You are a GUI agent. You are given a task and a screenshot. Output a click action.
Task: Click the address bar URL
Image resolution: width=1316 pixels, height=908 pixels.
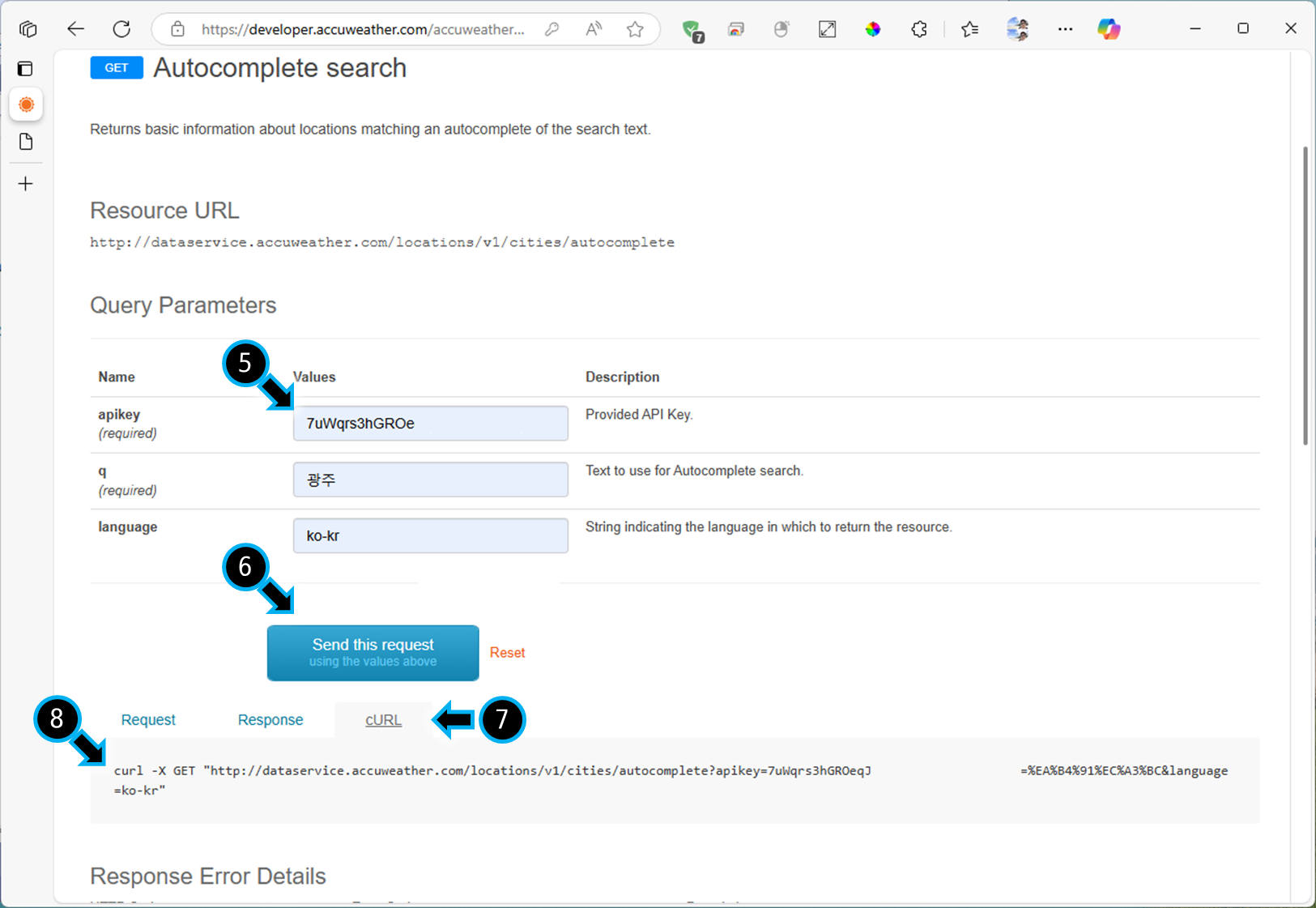(x=363, y=29)
